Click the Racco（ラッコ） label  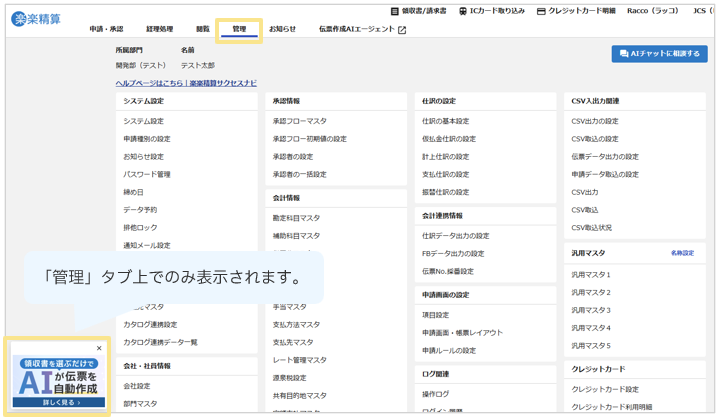[652, 11]
